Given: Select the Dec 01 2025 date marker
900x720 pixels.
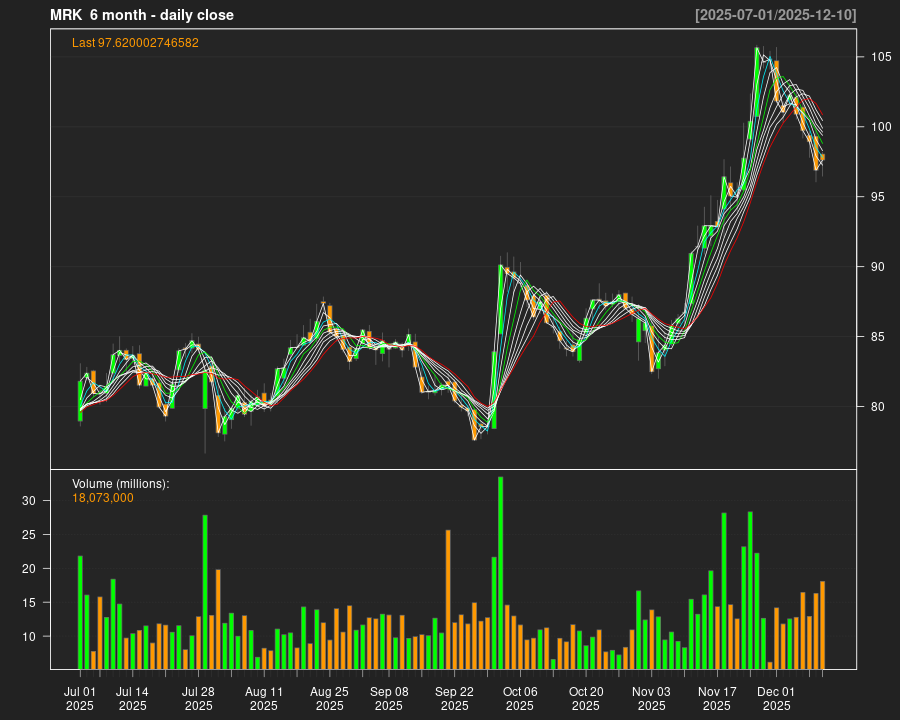Looking at the screenshot, I should [776, 698].
